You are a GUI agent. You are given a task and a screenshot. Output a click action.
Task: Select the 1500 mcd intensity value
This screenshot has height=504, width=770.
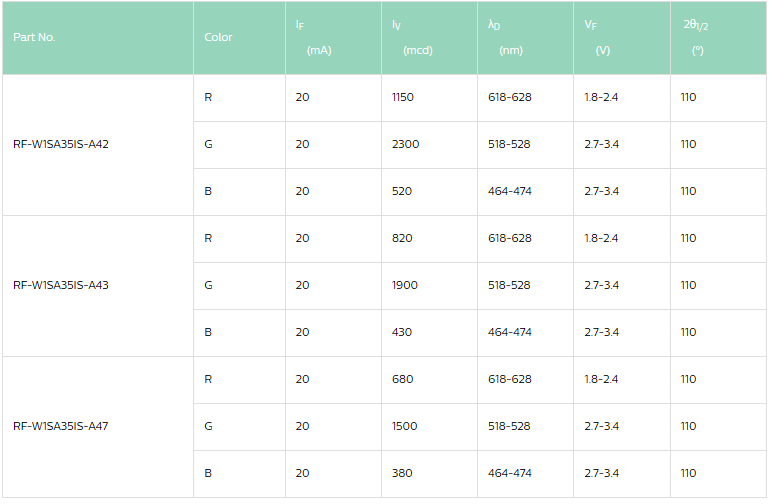pyautogui.click(x=405, y=426)
